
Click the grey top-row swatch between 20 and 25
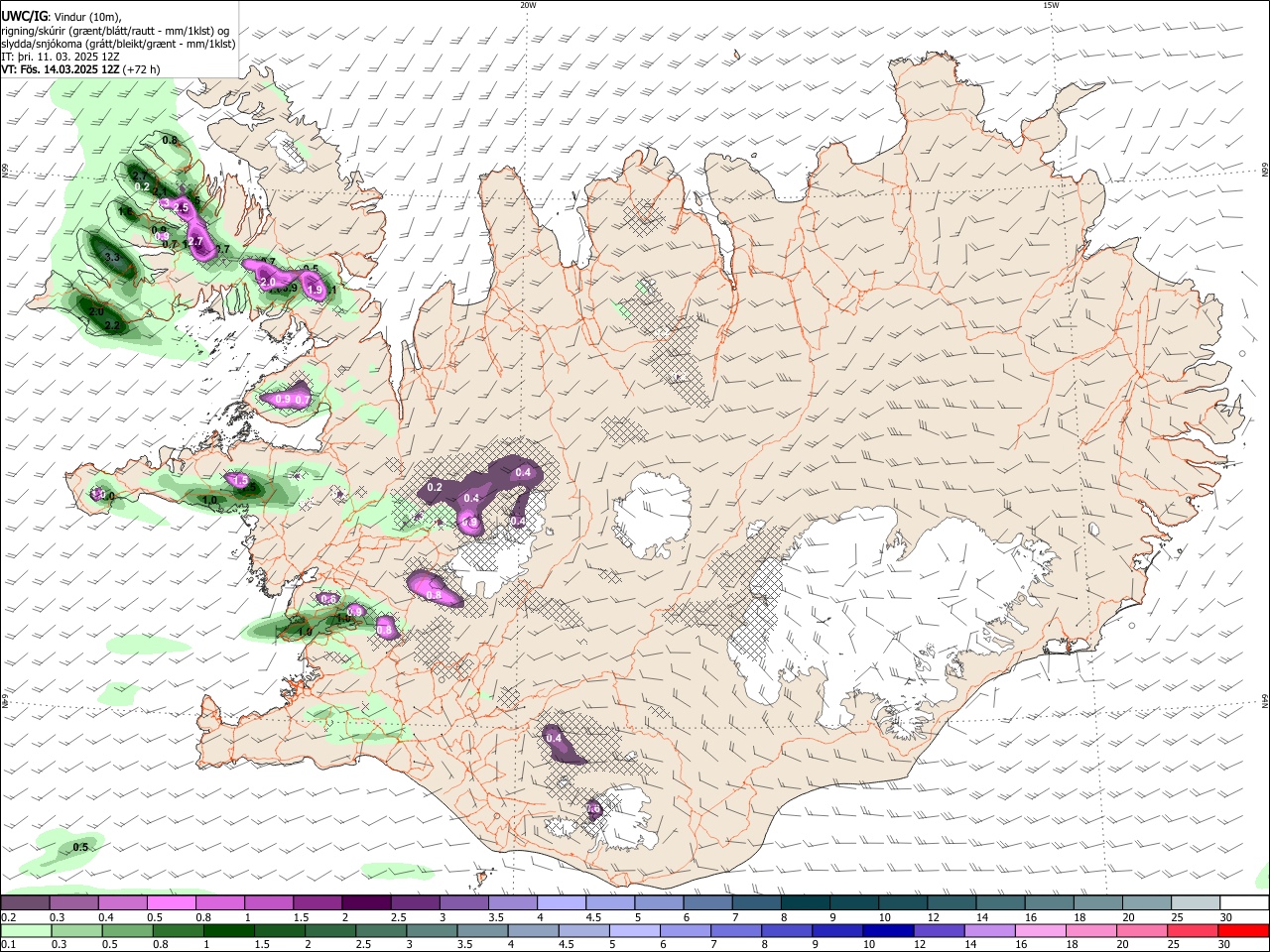[x=1147, y=903]
